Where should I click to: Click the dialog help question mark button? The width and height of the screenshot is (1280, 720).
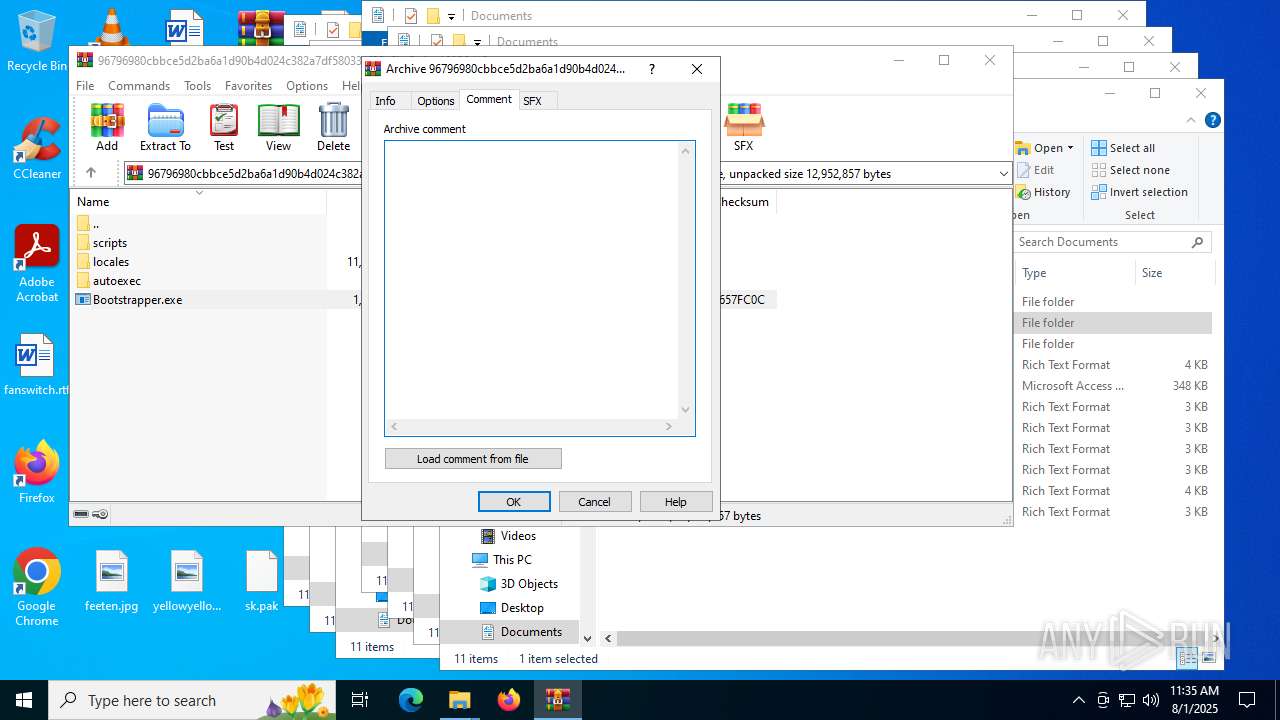(x=652, y=69)
